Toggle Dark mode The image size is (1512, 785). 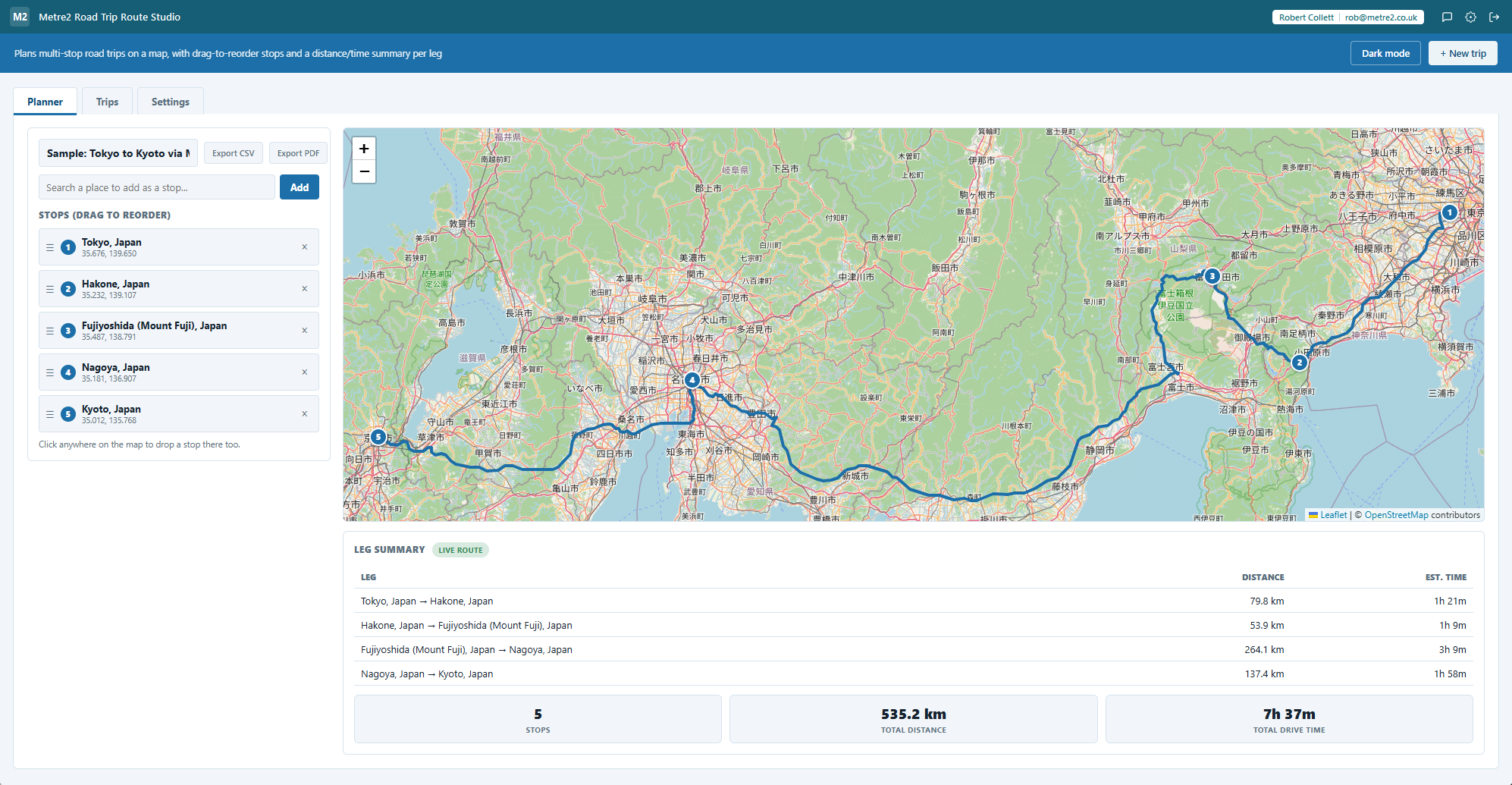1385,53
